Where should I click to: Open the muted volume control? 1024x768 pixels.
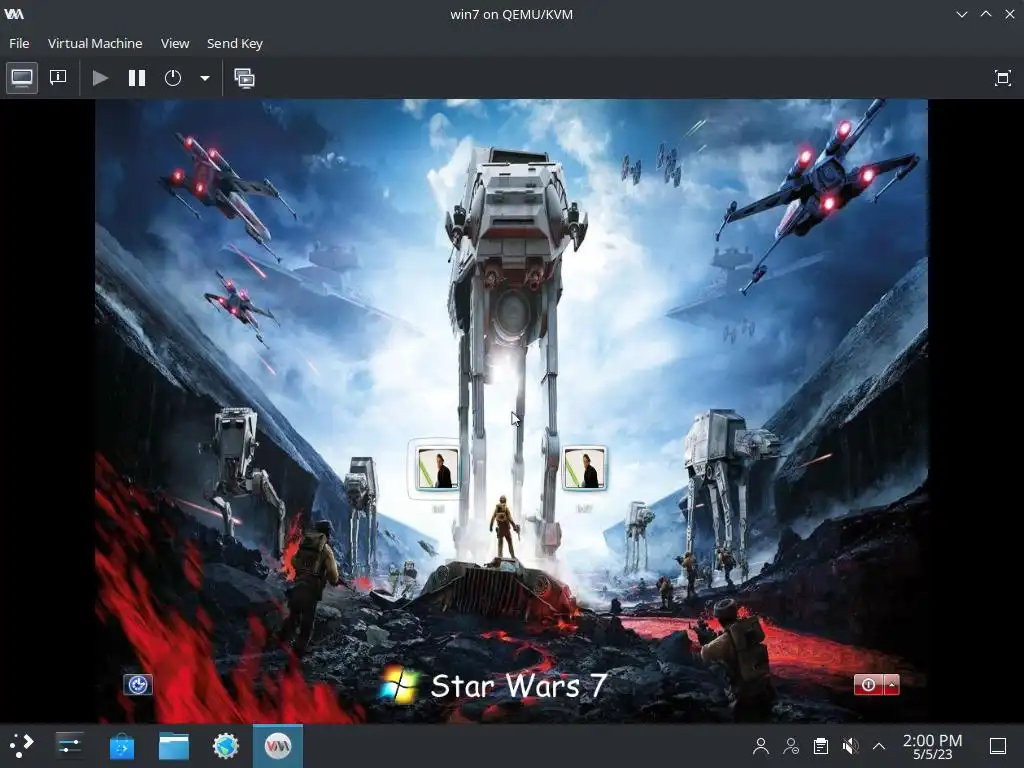click(850, 746)
